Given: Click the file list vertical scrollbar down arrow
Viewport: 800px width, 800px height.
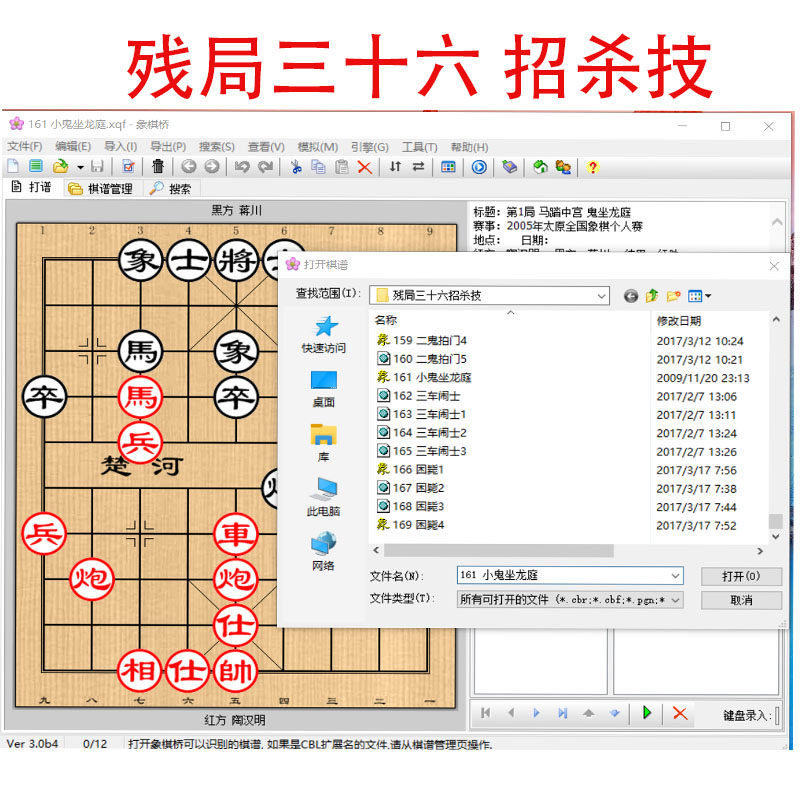Looking at the screenshot, I should tap(776, 536).
